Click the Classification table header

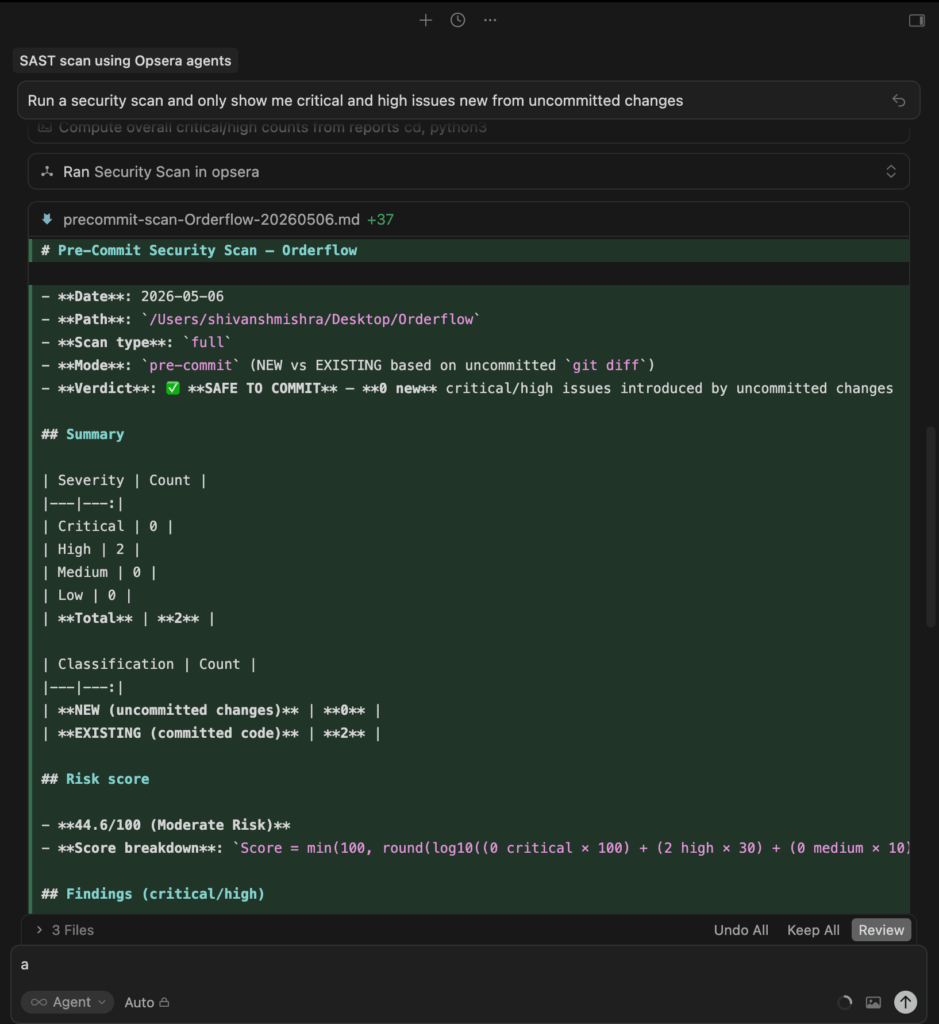tap(149, 664)
